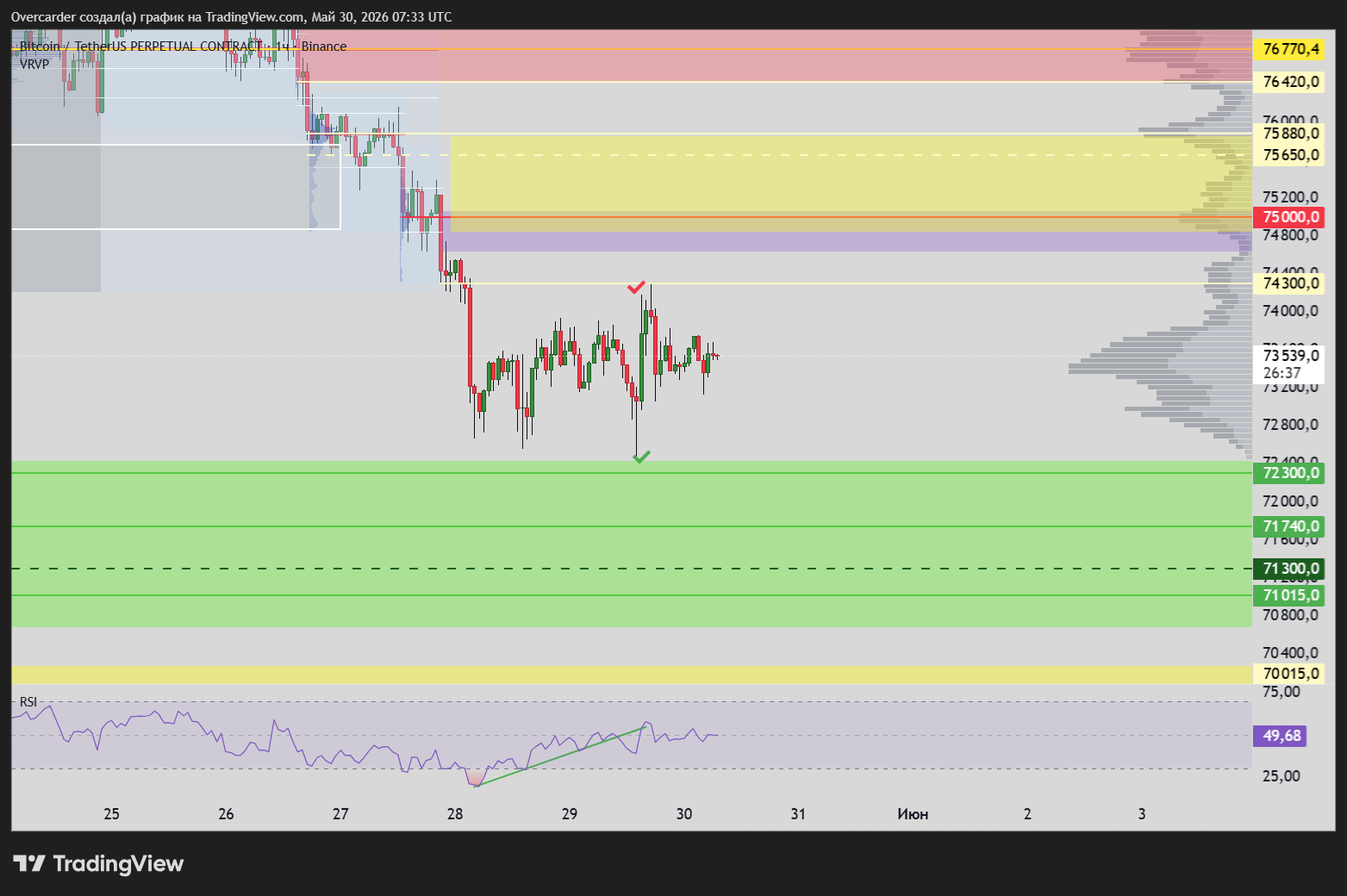The width and height of the screenshot is (1347, 896).
Task: Click the 74300,0 price label
Action: tap(1289, 283)
